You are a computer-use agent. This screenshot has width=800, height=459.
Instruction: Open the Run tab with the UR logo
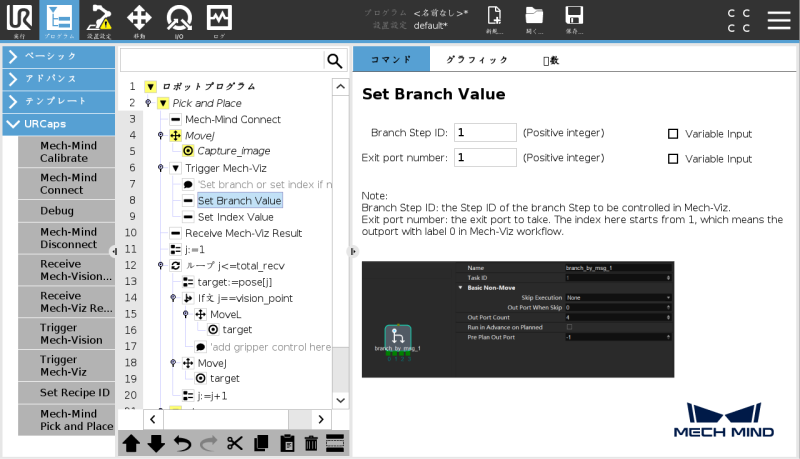tap(19, 20)
